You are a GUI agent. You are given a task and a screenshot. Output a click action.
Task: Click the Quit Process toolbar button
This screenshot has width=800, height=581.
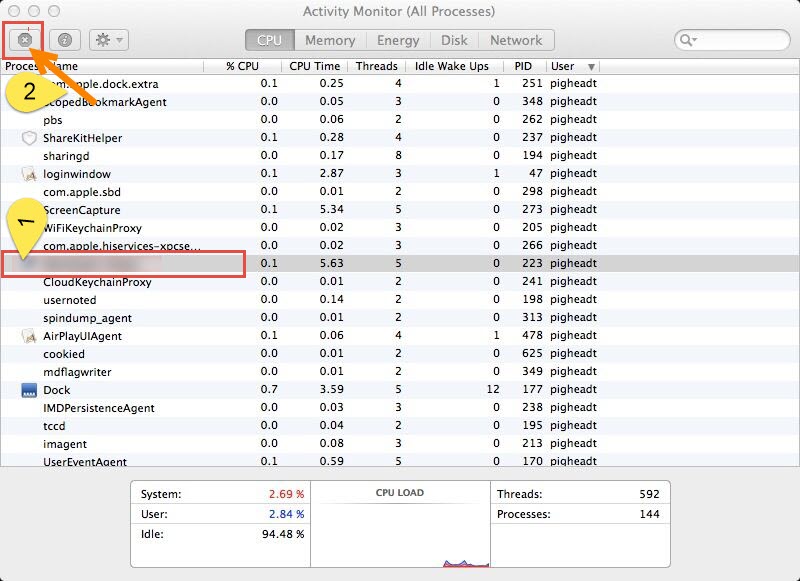pos(24,40)
